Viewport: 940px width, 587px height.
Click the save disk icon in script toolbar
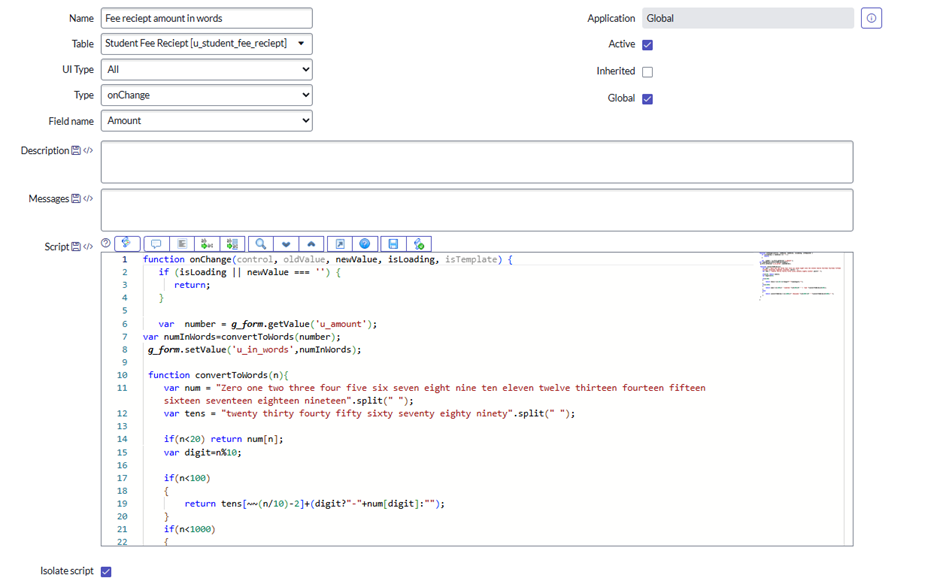[x=393, y=243]
